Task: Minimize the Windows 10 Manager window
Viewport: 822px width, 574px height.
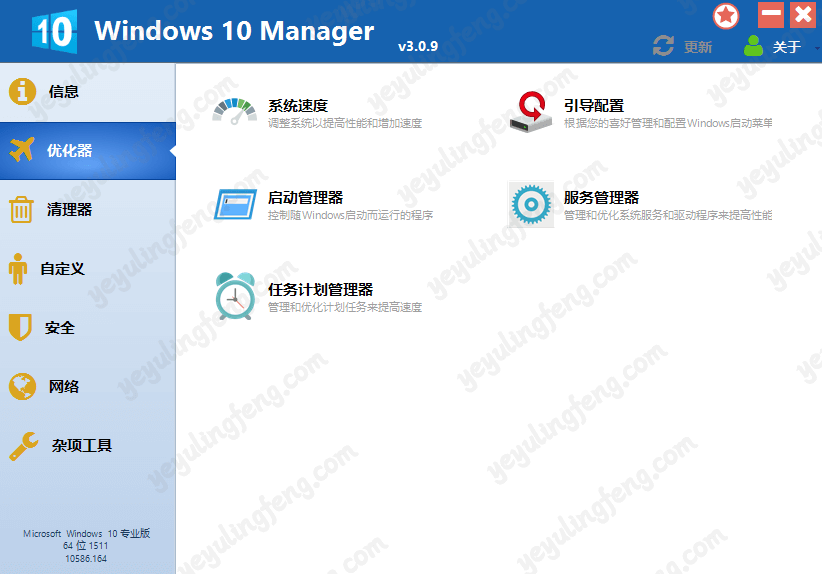Action: tap(771, 14)
